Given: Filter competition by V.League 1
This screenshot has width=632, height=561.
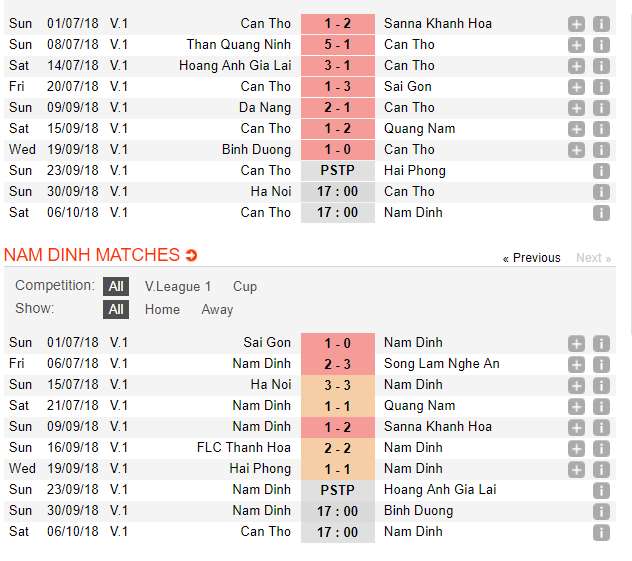Looking at the screenshot, I should (178, 286).
